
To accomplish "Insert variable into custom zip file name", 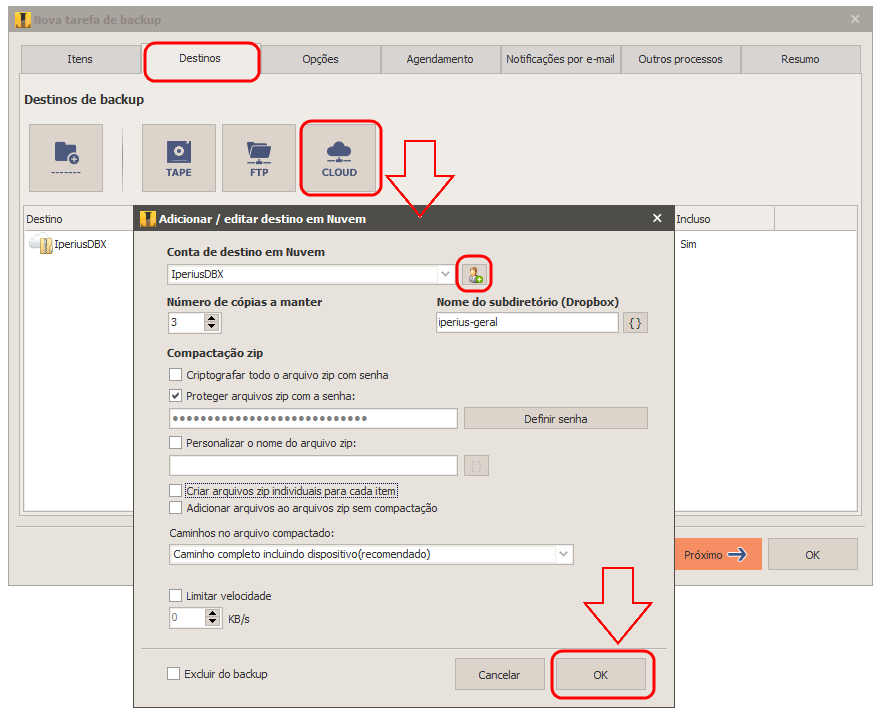I will click(x=476, y=466).
